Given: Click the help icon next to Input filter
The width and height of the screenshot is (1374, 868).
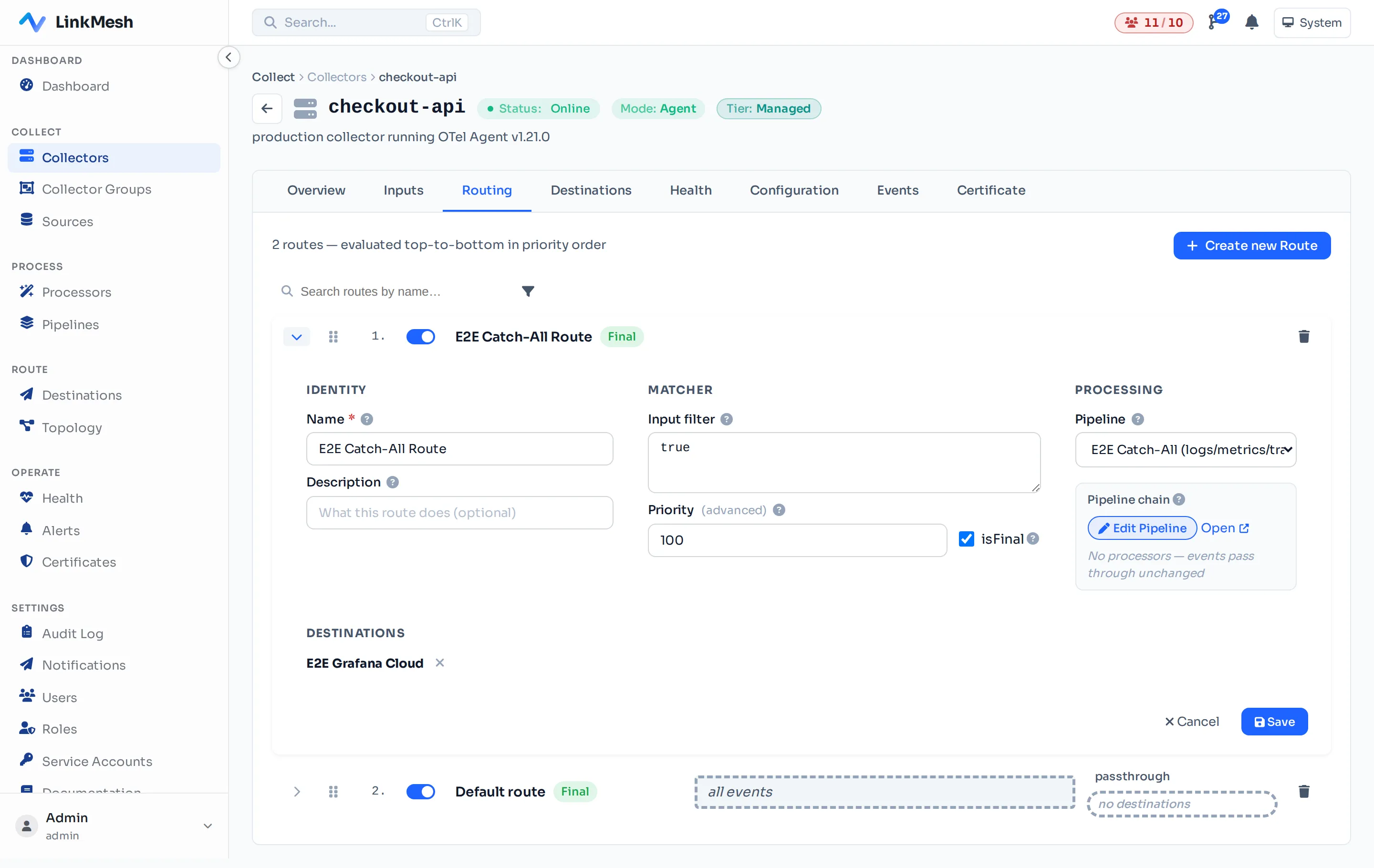Looking at the screenshot, I should tap(726, 419).
